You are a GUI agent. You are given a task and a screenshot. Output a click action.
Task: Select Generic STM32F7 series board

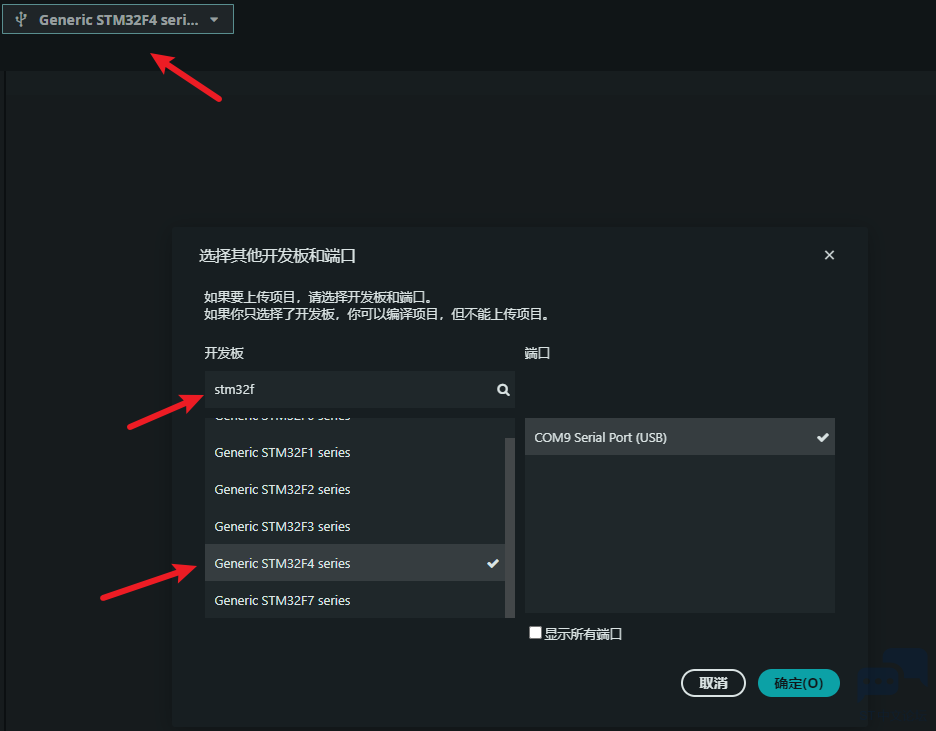click(x=355, y=600)
